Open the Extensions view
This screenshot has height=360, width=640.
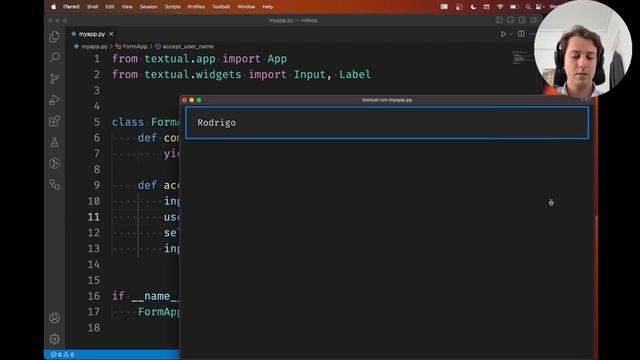coord(54,121)
